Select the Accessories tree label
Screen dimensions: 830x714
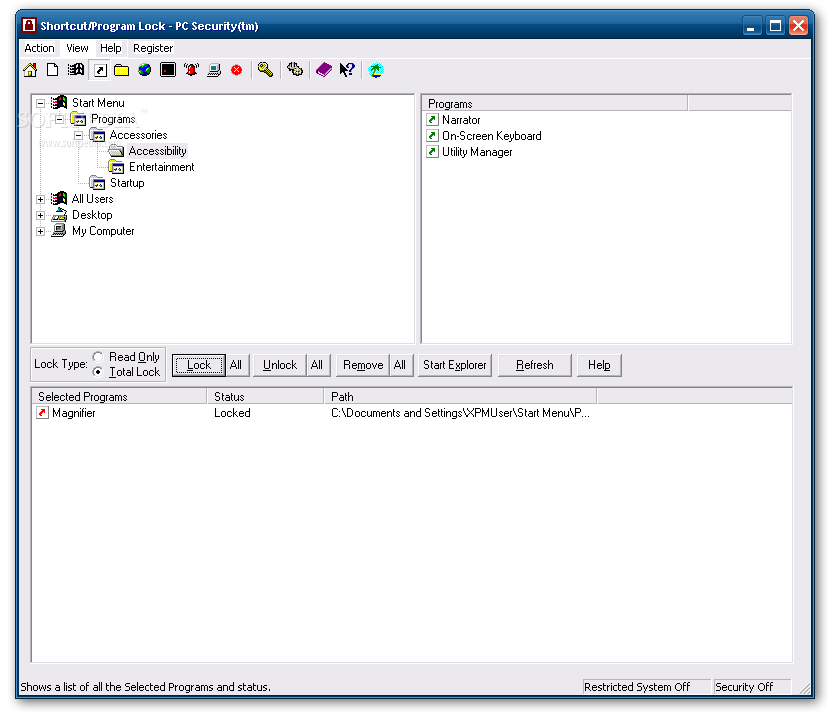tap(138, 135)
